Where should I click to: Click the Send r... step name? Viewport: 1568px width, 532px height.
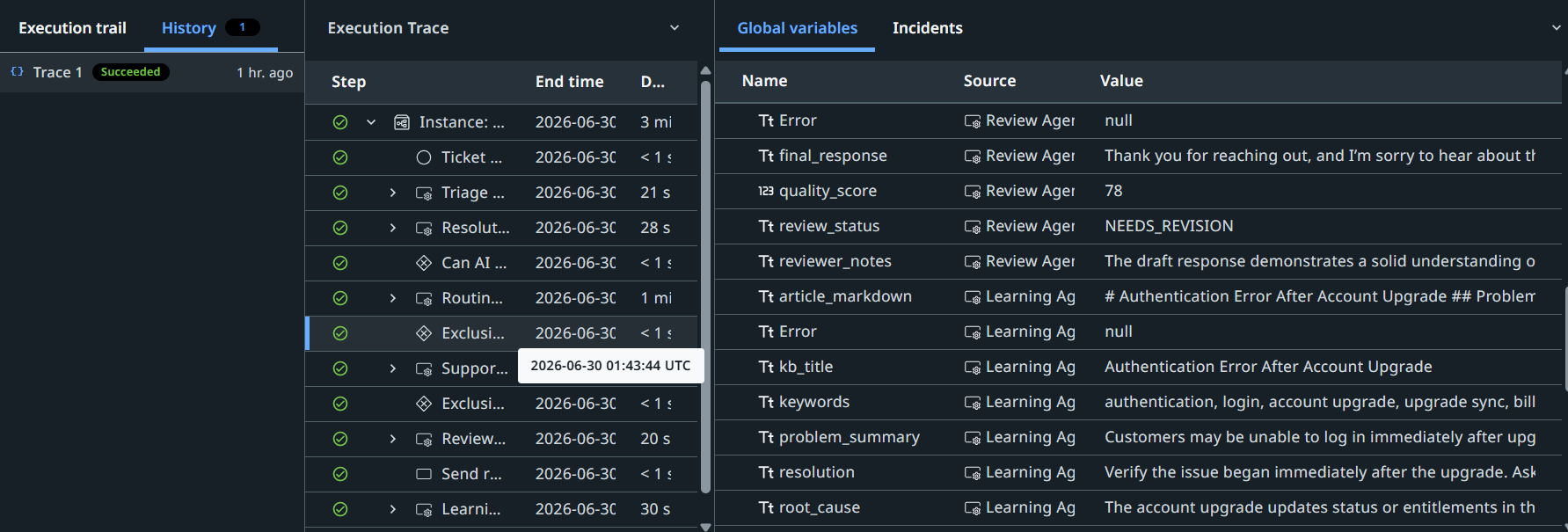tap(471, 474)
